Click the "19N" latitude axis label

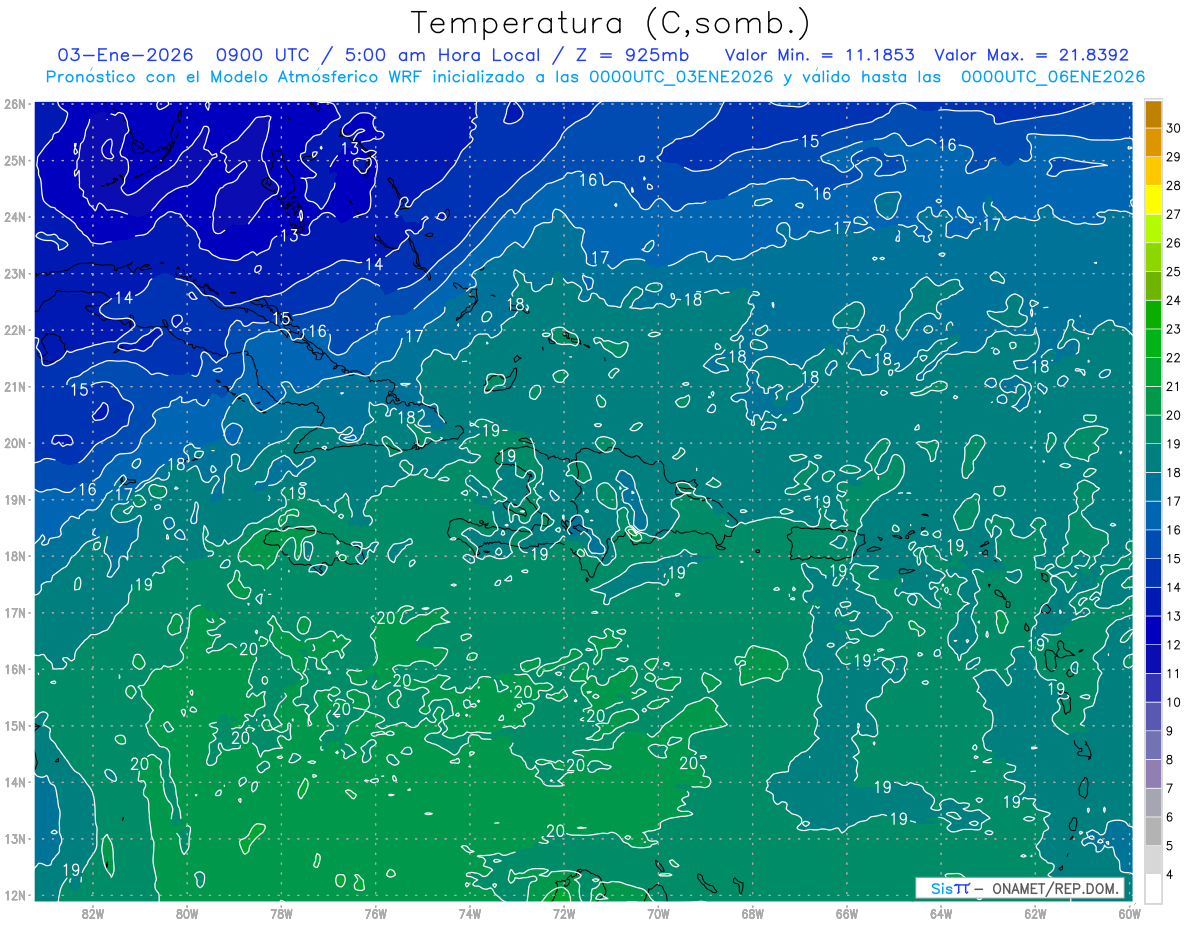point(14,499)
